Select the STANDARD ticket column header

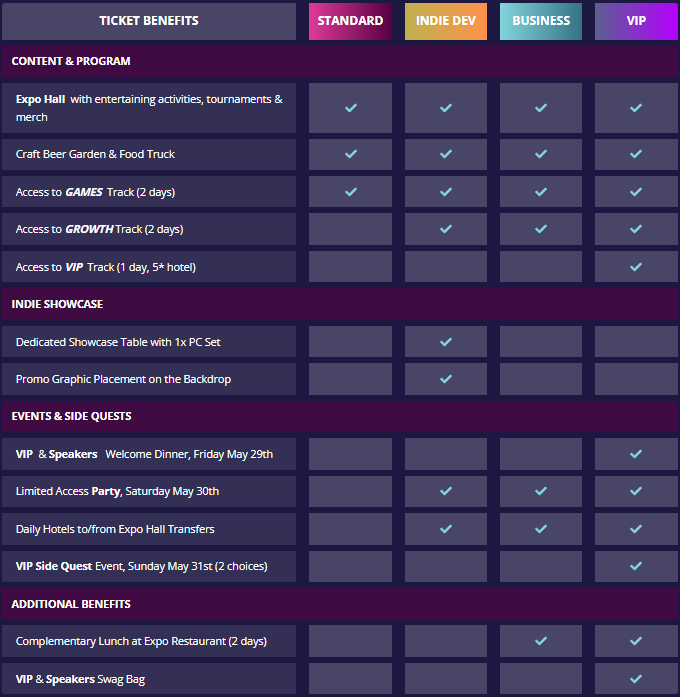coord(350,21)
